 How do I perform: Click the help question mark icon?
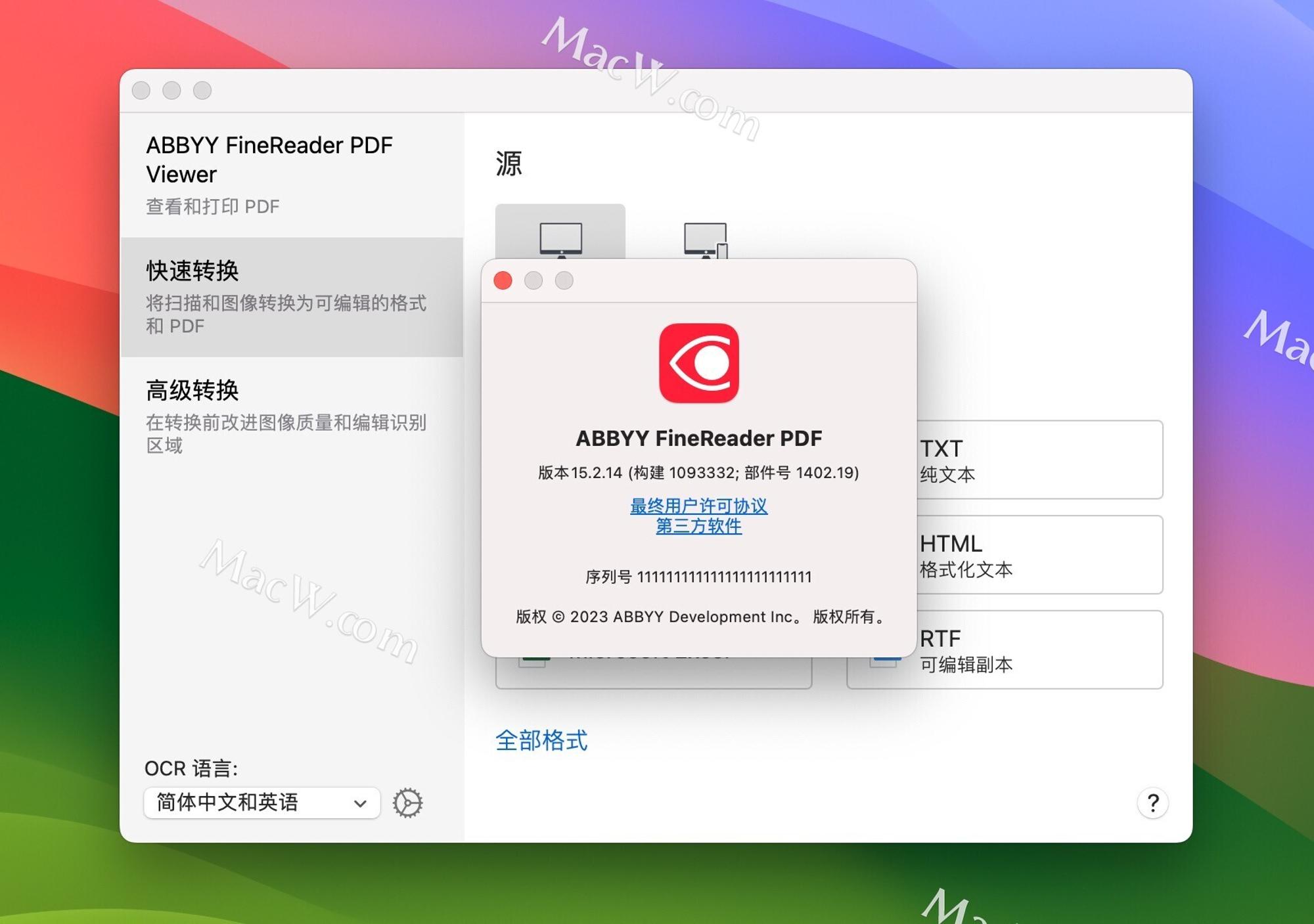point(1153,803)
